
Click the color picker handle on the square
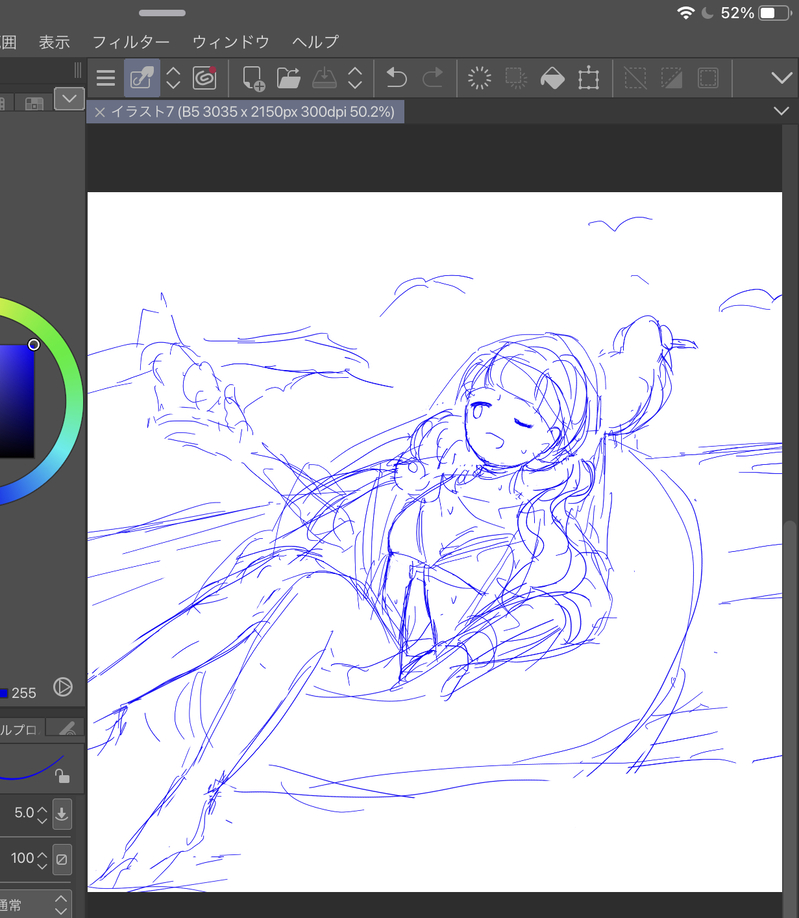pos(33,345)
